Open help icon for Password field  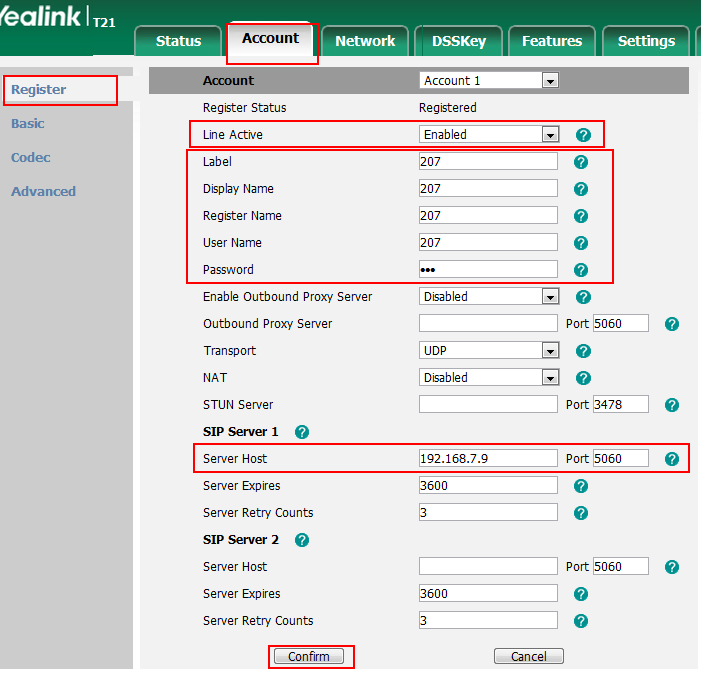tap(581, 269)
